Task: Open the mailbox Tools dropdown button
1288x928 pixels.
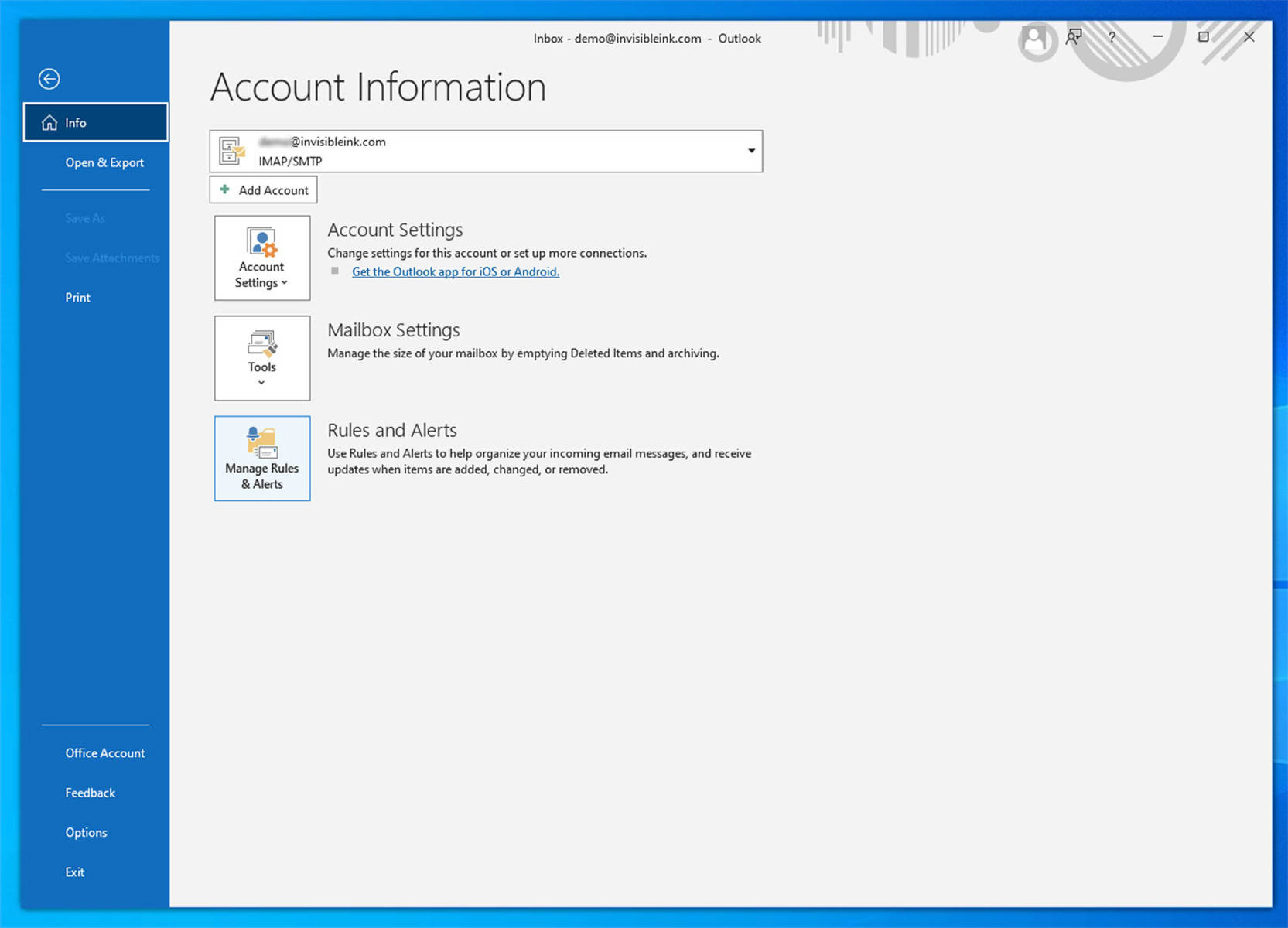Action: point(262,358)
